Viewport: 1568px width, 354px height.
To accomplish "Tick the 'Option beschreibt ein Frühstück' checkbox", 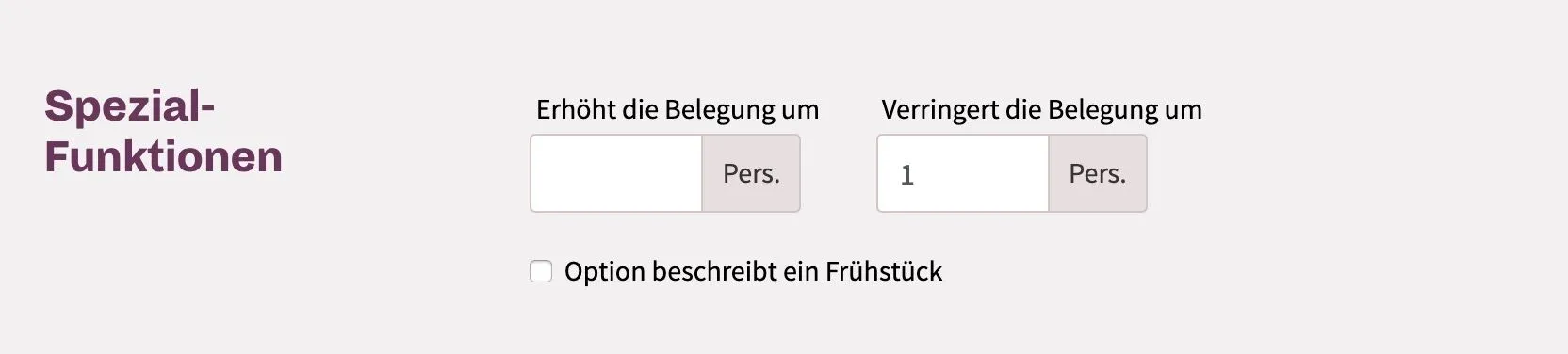I will click(541, 272).
